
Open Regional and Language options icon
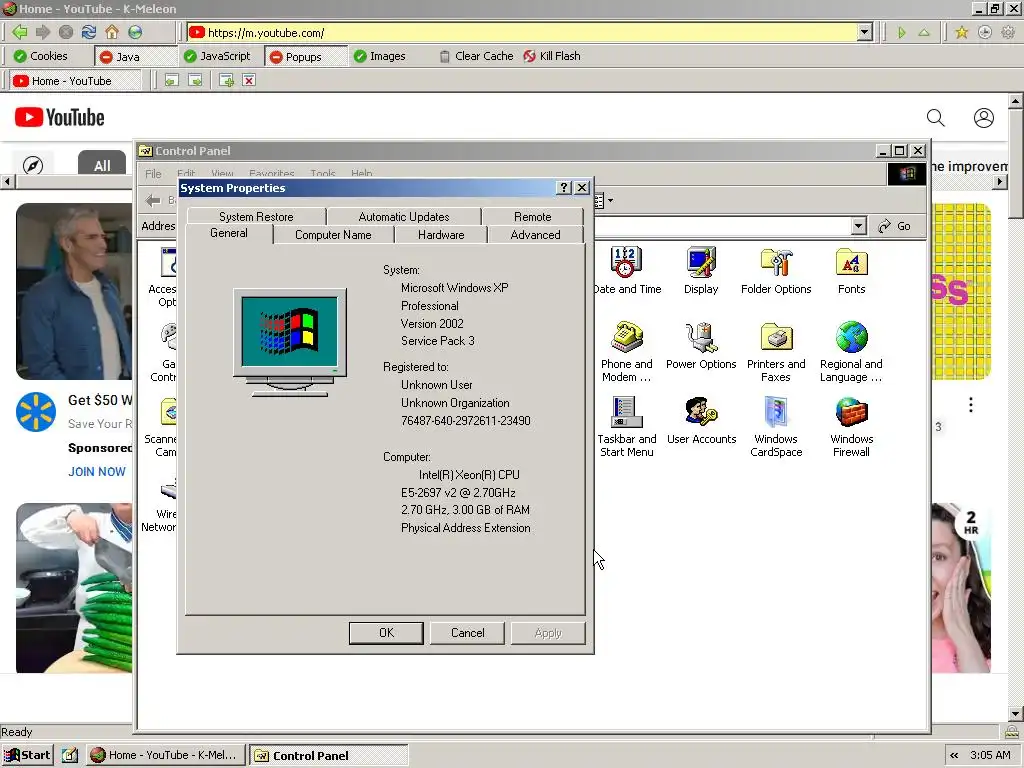coord(851,352)
